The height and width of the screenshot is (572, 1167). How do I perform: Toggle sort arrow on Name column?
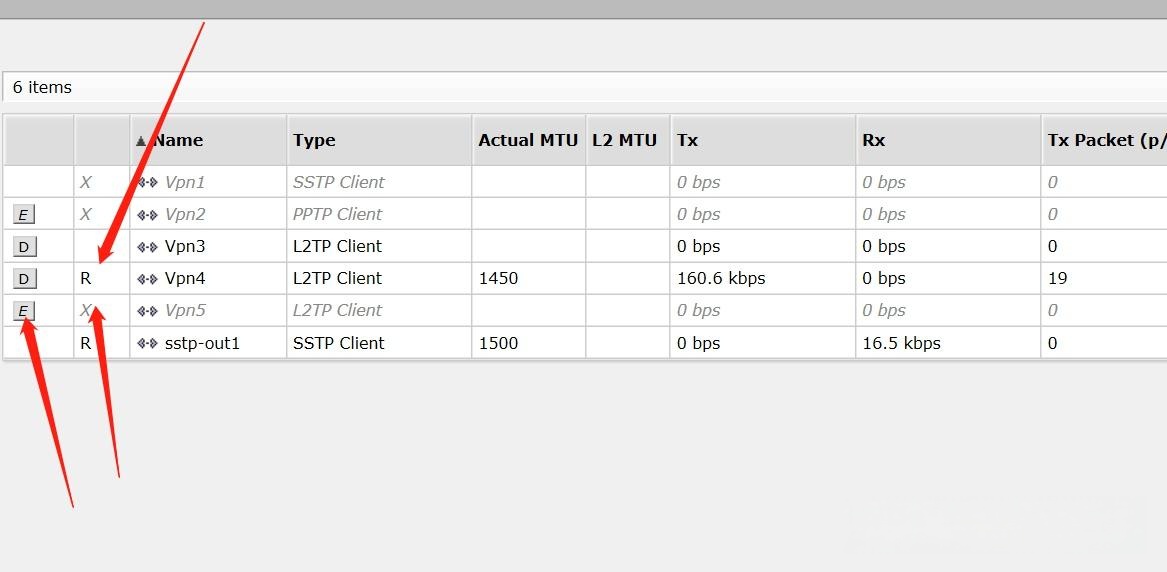click(x=141, y=141)
